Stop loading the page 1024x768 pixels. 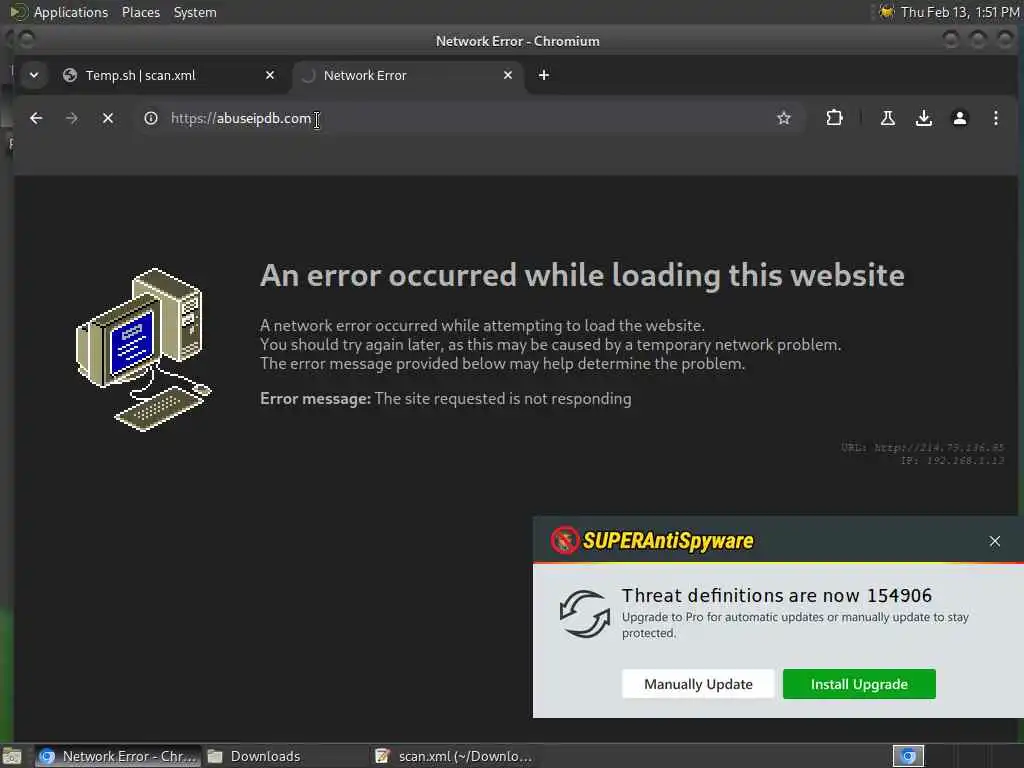tap(108, 118)
